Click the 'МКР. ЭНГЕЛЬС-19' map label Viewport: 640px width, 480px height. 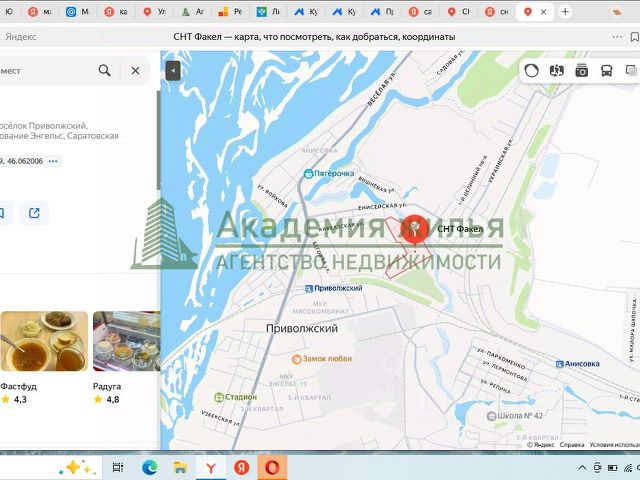coord(288,380)
